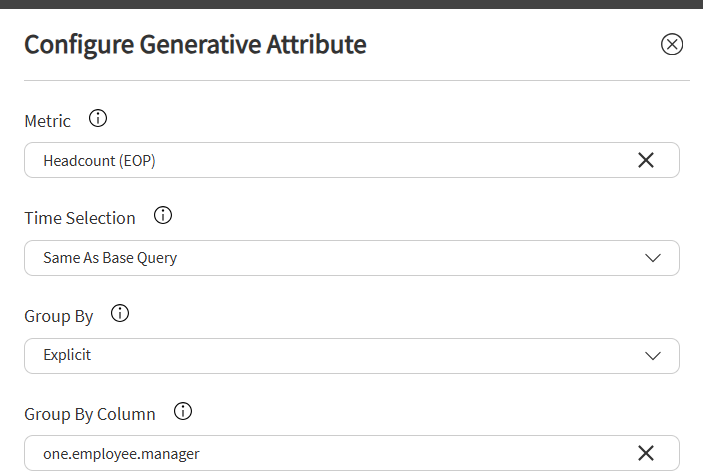View info icon beside Group By Column

(182, 411)
